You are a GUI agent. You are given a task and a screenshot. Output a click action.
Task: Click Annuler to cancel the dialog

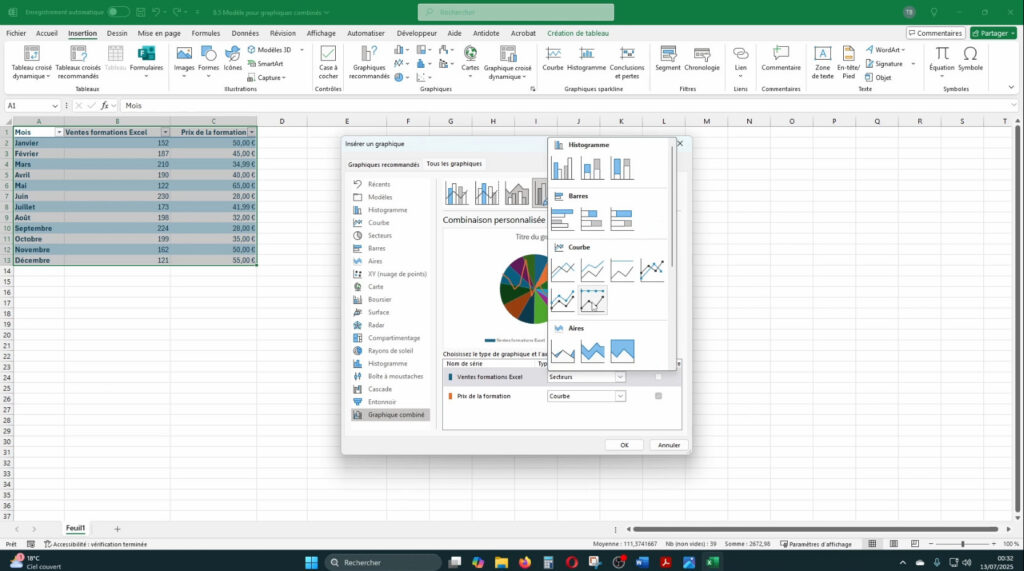[668, 445]
